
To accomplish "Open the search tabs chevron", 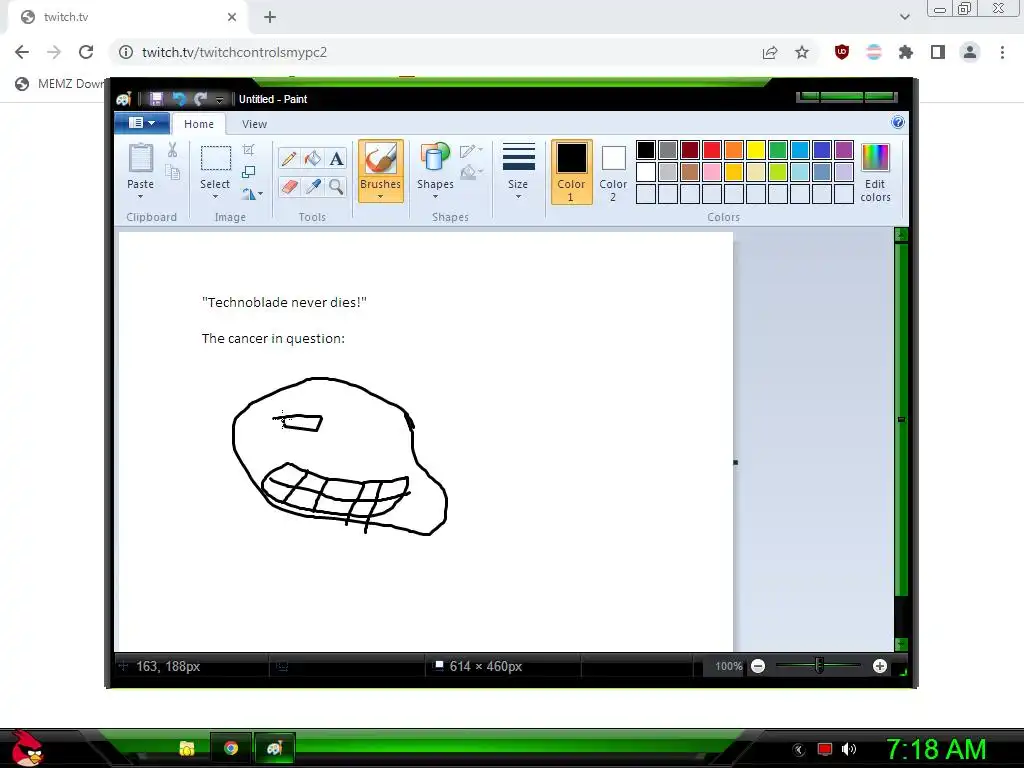I will [904, 17].
